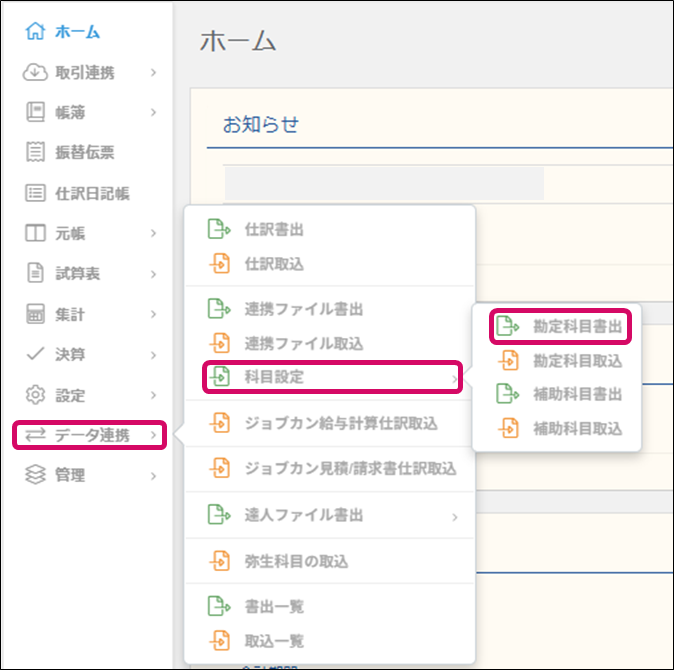Image resolution: width=674 pixels, height=670 pixels.
Task: Select 補助科目取込 in the submenu
Action: pos(577,429)
